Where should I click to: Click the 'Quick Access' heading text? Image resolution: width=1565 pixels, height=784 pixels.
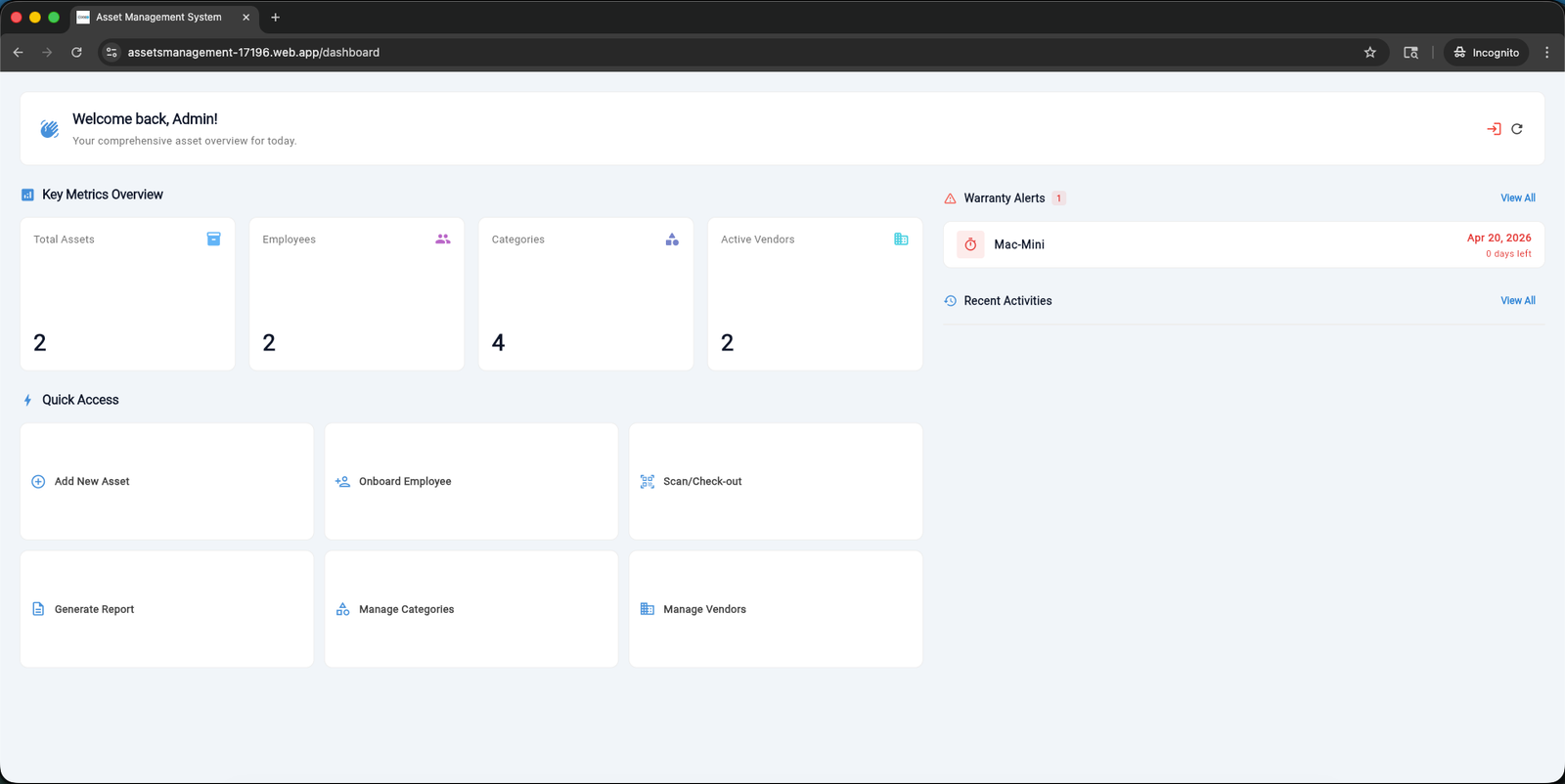pos(80,400)
